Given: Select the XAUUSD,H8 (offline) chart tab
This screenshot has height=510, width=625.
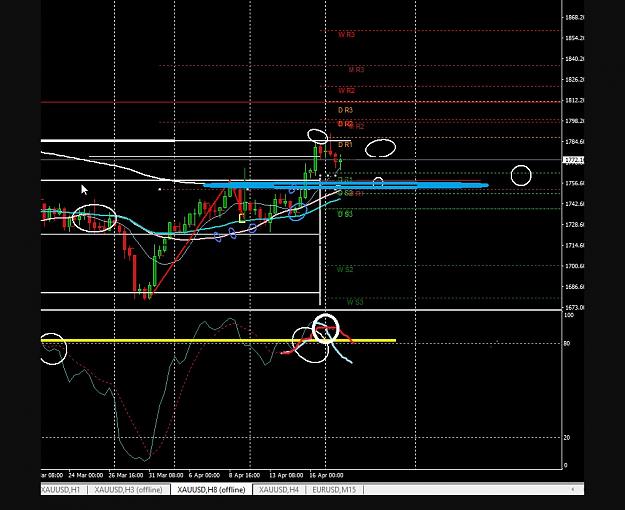Looking at the screenshot, I should 211,489.
